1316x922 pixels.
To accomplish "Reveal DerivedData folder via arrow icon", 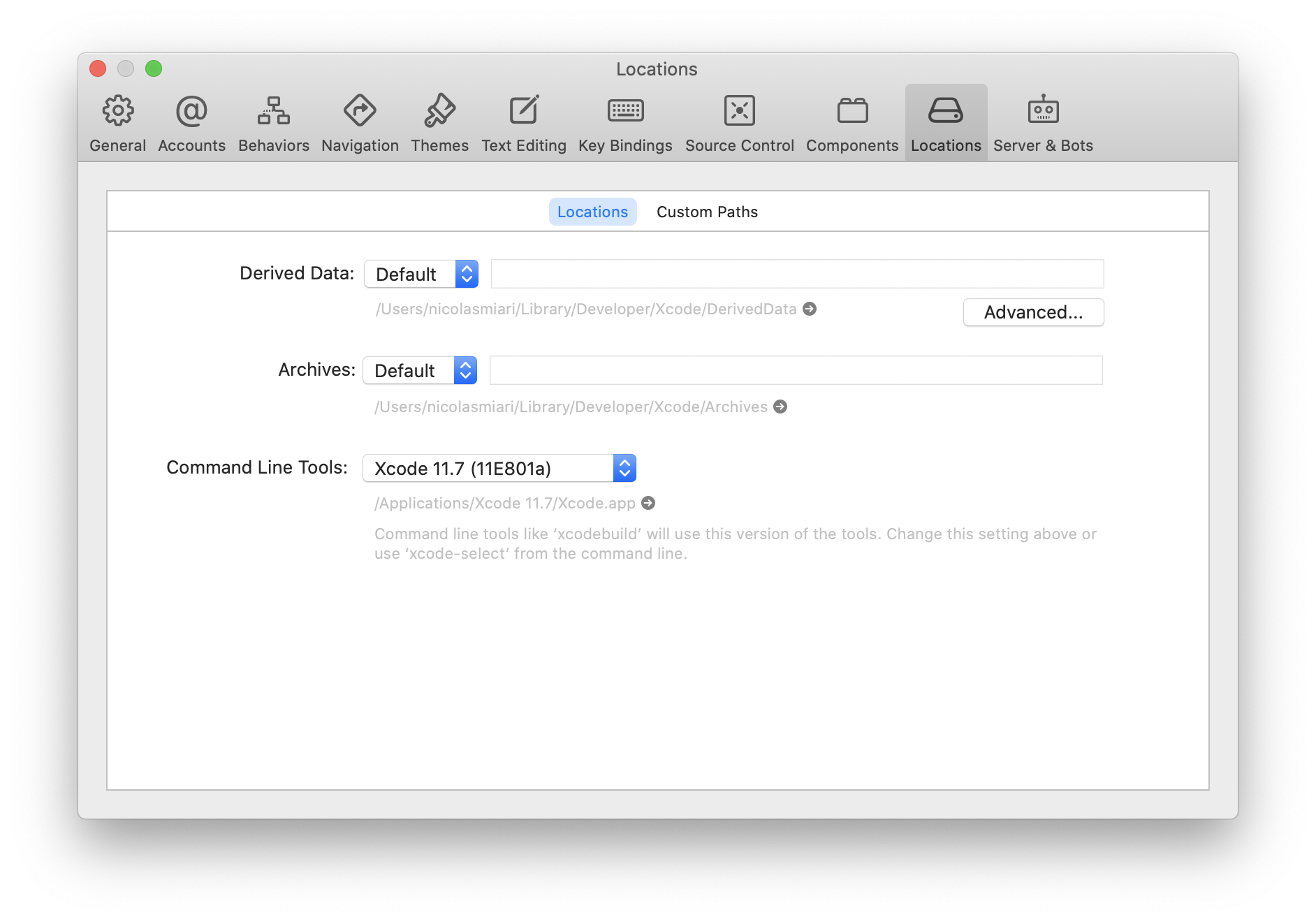I will point(810,309).
